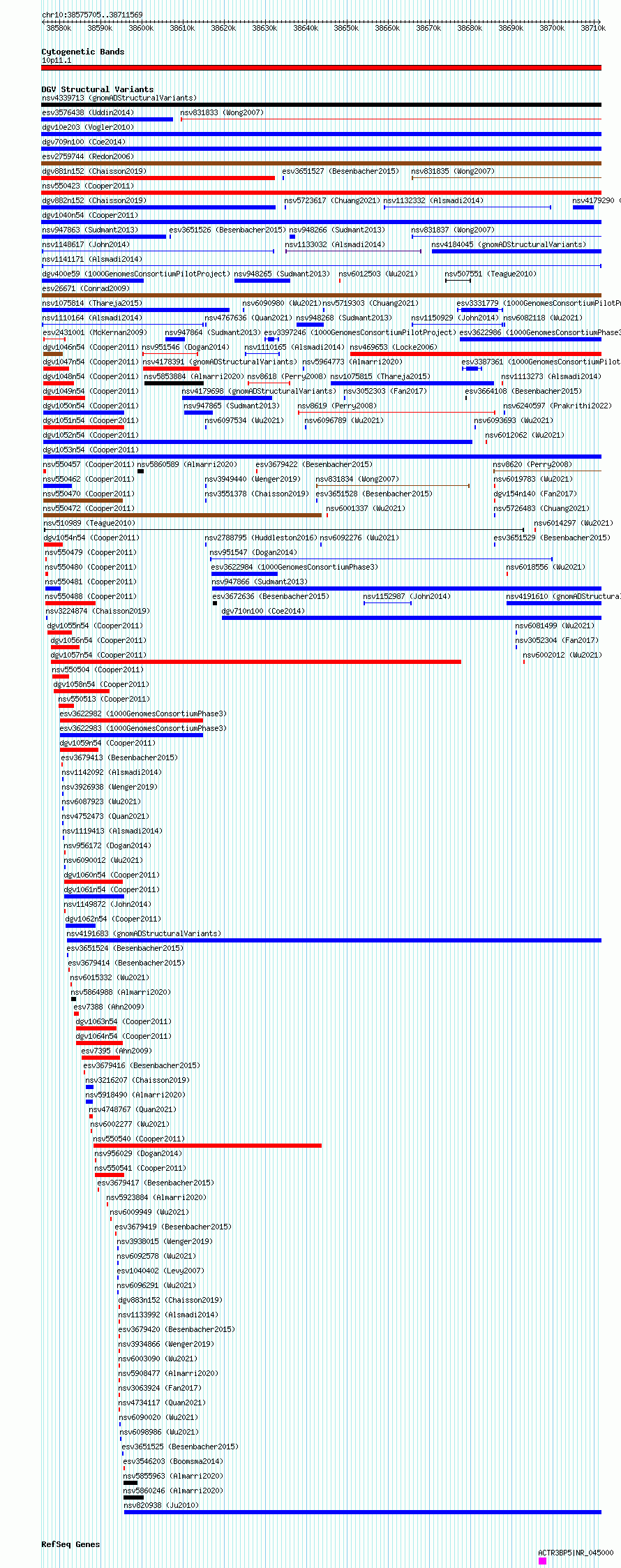Click nsv3224874 (Chaisson2019) variant label
Screen dimensions: 621x1568
[98, 611]
